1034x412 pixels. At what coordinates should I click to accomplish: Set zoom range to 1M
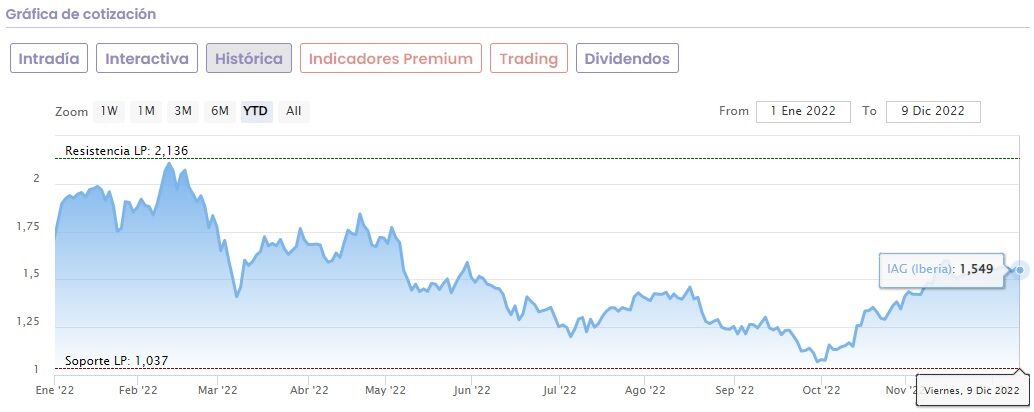coord(146,111)
